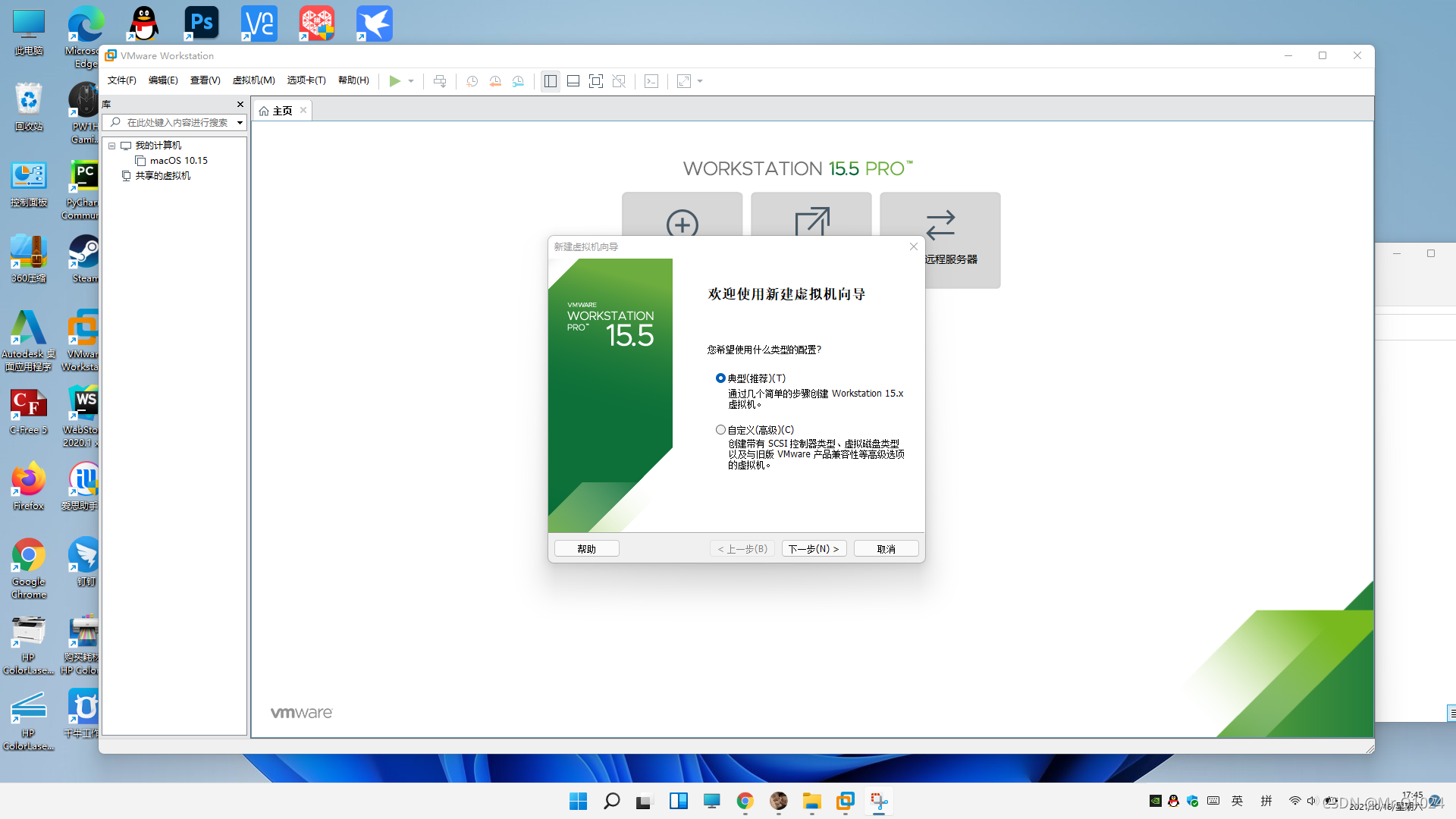This screenshot has width=1456, height=819.
Task: Click VMware Workstation taskbar icon
Action: click(846, 802)
